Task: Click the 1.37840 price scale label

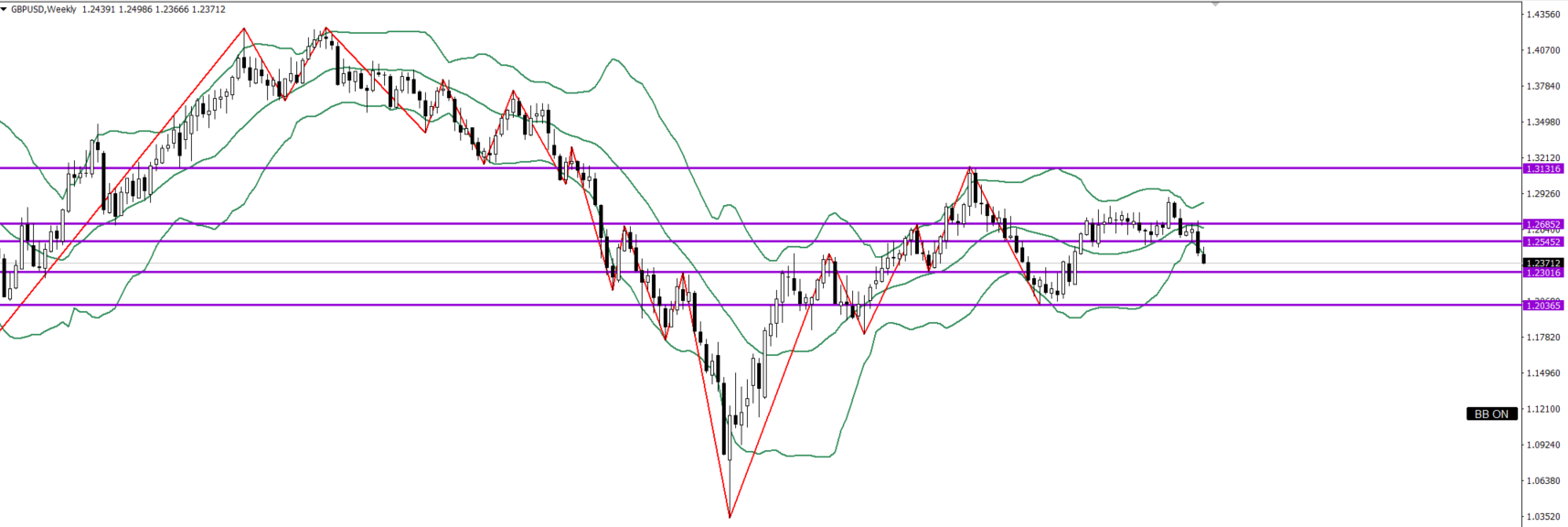Action: tap(1543, 86)
